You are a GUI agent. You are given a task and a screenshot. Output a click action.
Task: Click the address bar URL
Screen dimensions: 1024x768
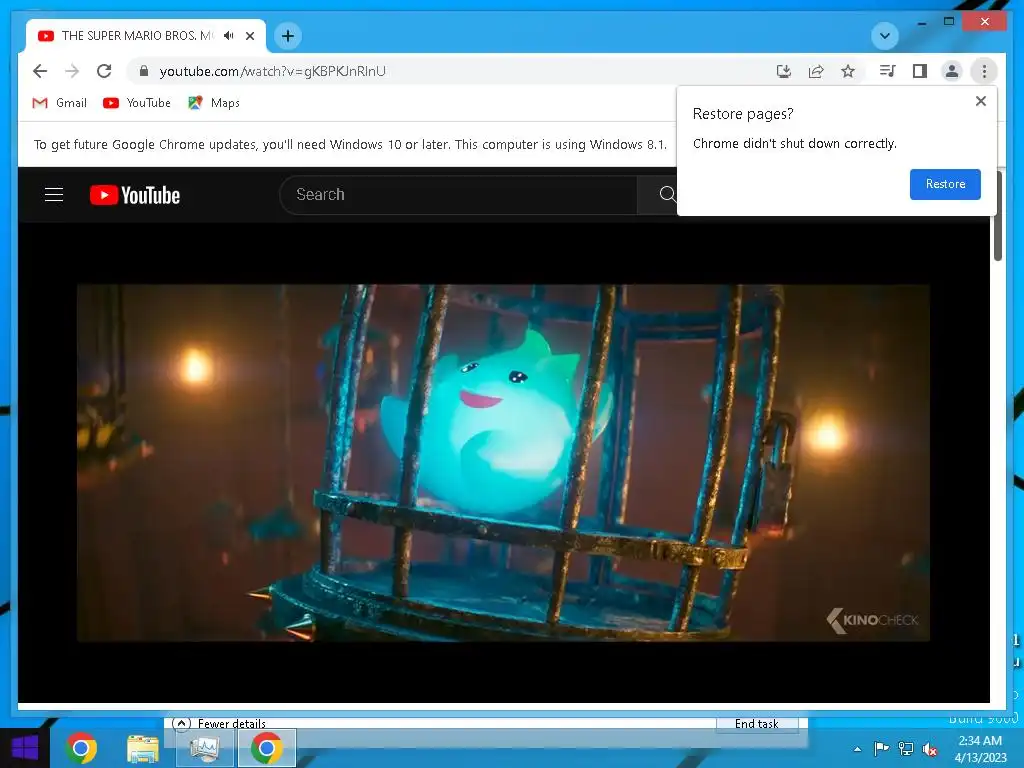point(272,71)
